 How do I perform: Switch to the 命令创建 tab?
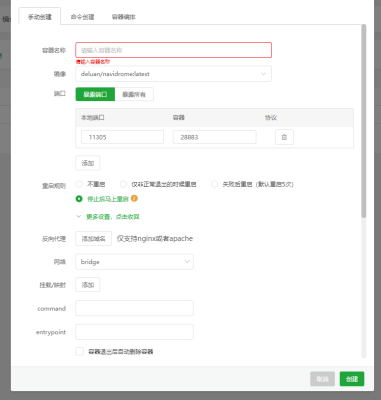(x=82, y=17)
